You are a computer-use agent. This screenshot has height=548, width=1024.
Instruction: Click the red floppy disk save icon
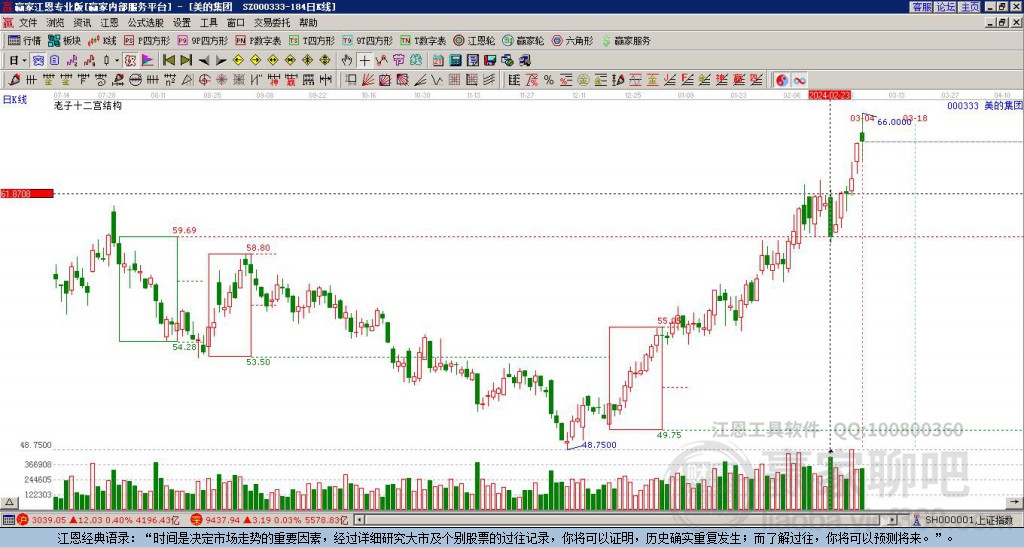pos(490,61)
